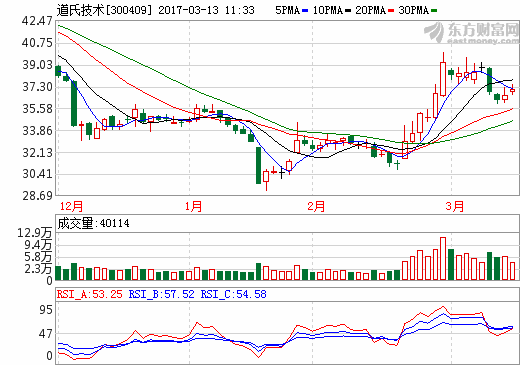Screen dimensions: 520x365
Task: Click the long green candle at chart start
Action: 74,103
